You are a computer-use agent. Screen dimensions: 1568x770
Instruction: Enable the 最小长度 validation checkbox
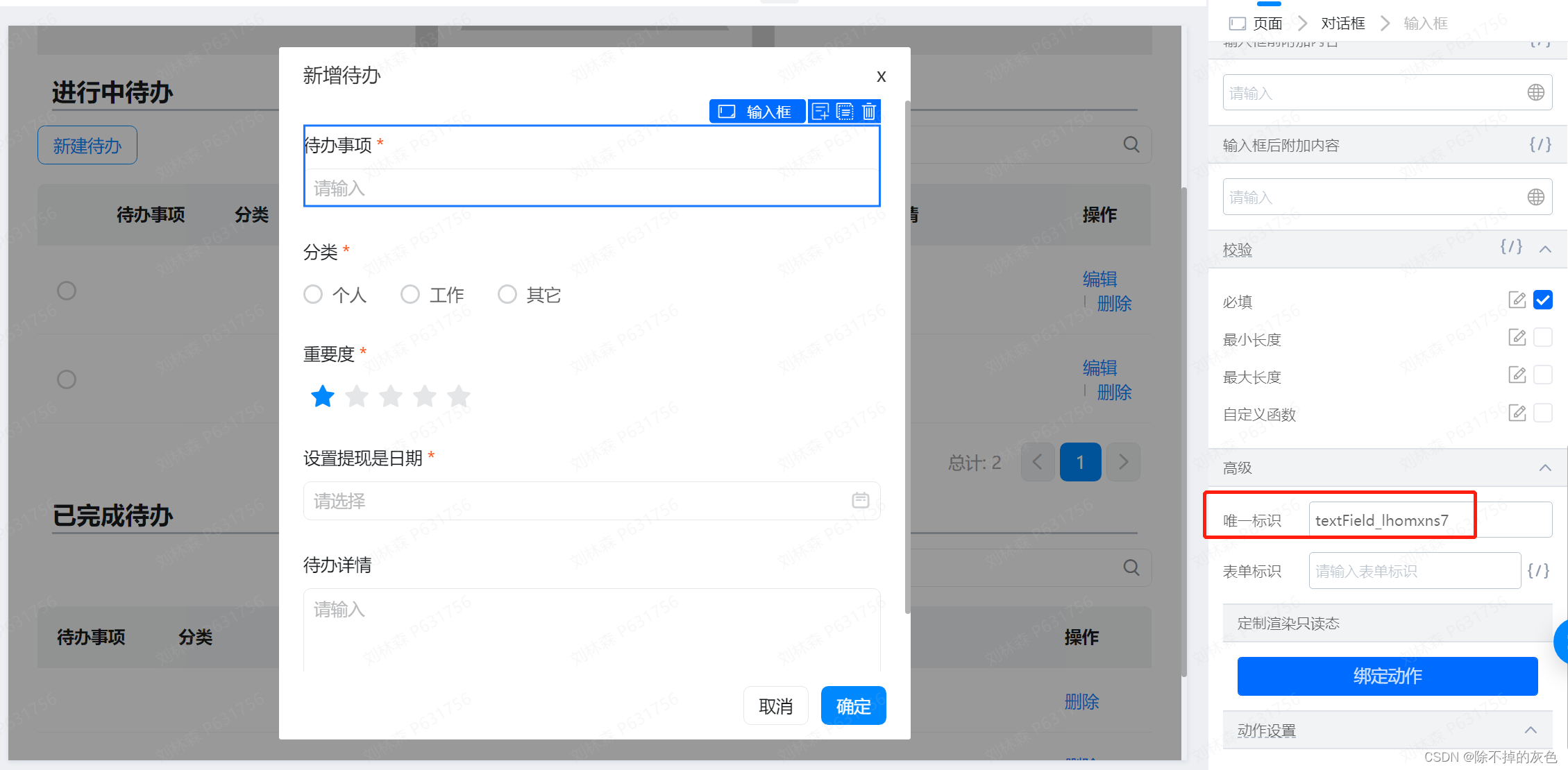pos(1542,338)
